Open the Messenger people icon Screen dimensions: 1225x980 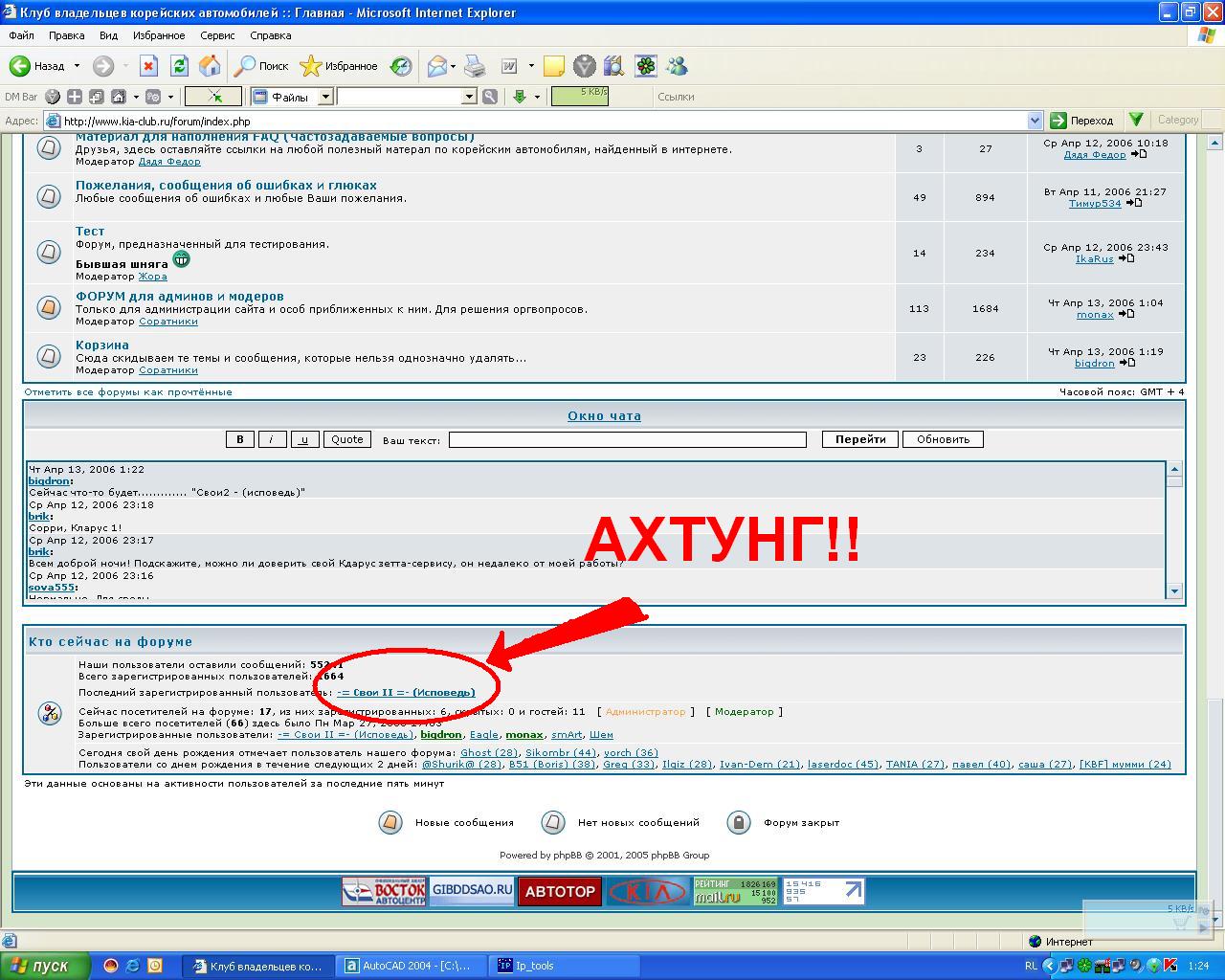point(678,66)
